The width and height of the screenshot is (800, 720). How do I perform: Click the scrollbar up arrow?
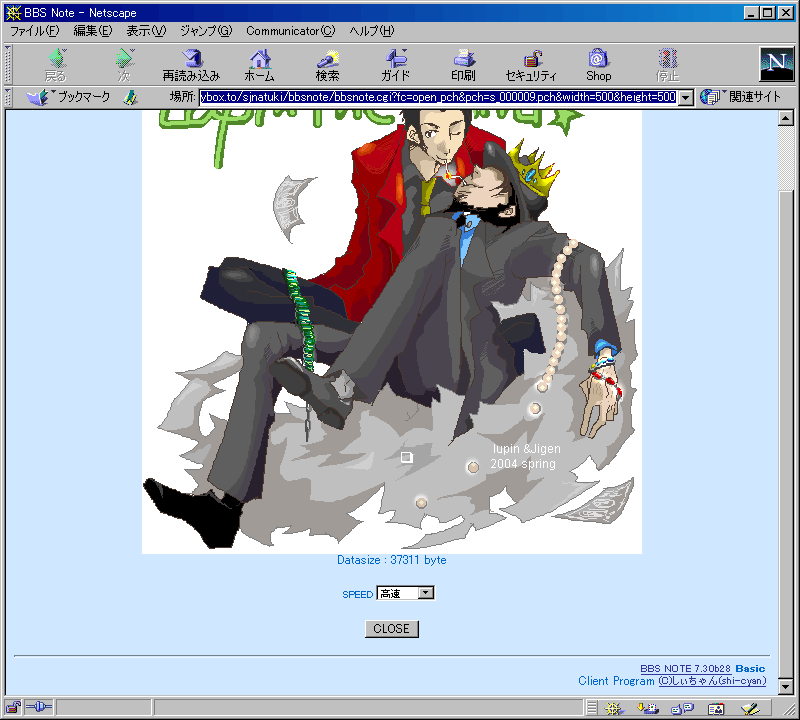[x=786, y=118]
